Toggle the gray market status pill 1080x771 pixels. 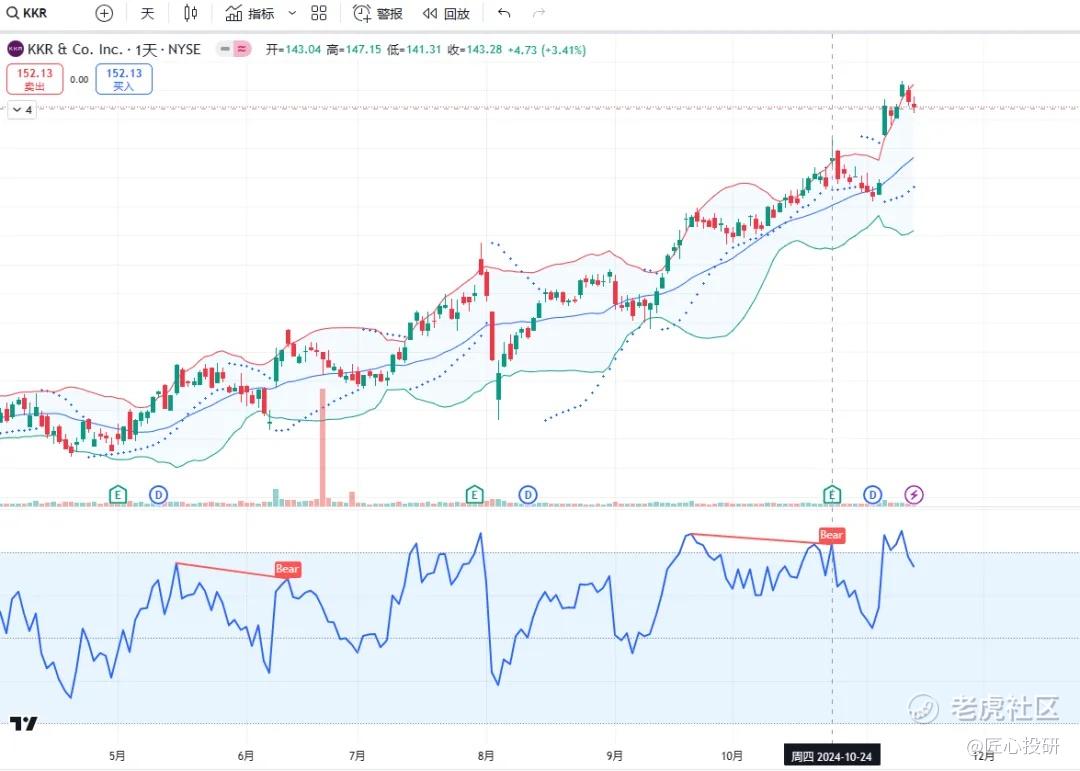(x=225, y=49)
